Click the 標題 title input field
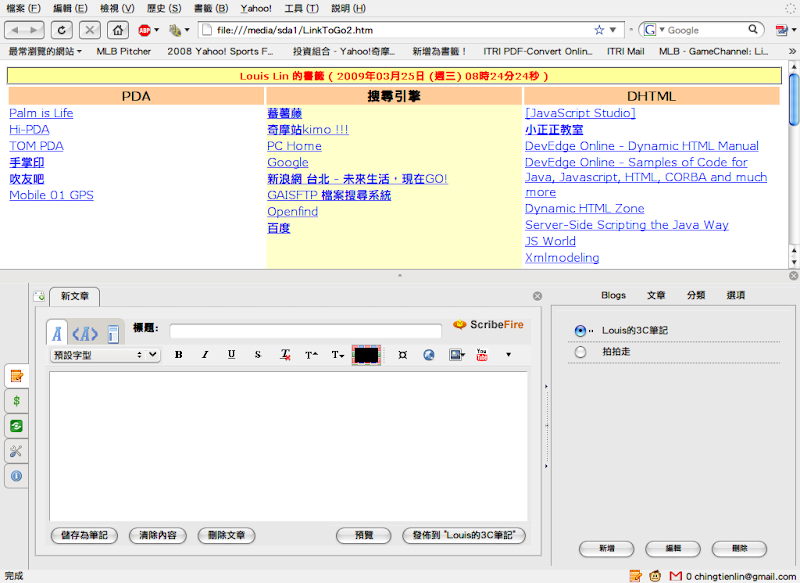 click(306, 331)
